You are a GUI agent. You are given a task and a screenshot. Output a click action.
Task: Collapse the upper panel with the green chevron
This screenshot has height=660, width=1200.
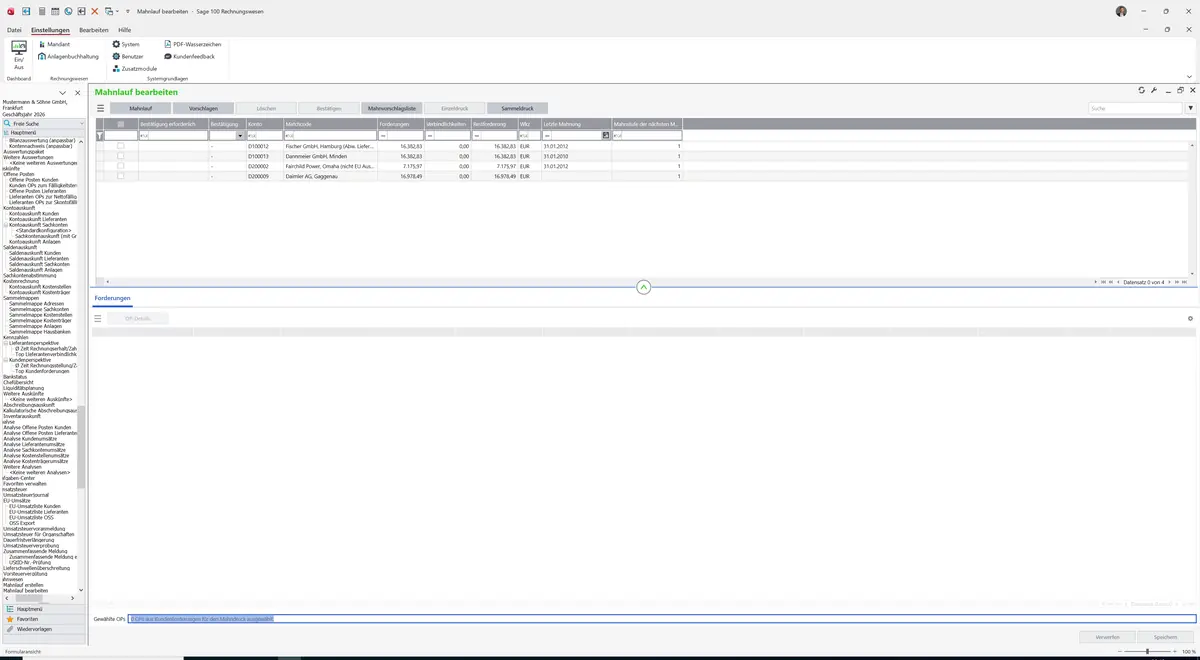644,287
